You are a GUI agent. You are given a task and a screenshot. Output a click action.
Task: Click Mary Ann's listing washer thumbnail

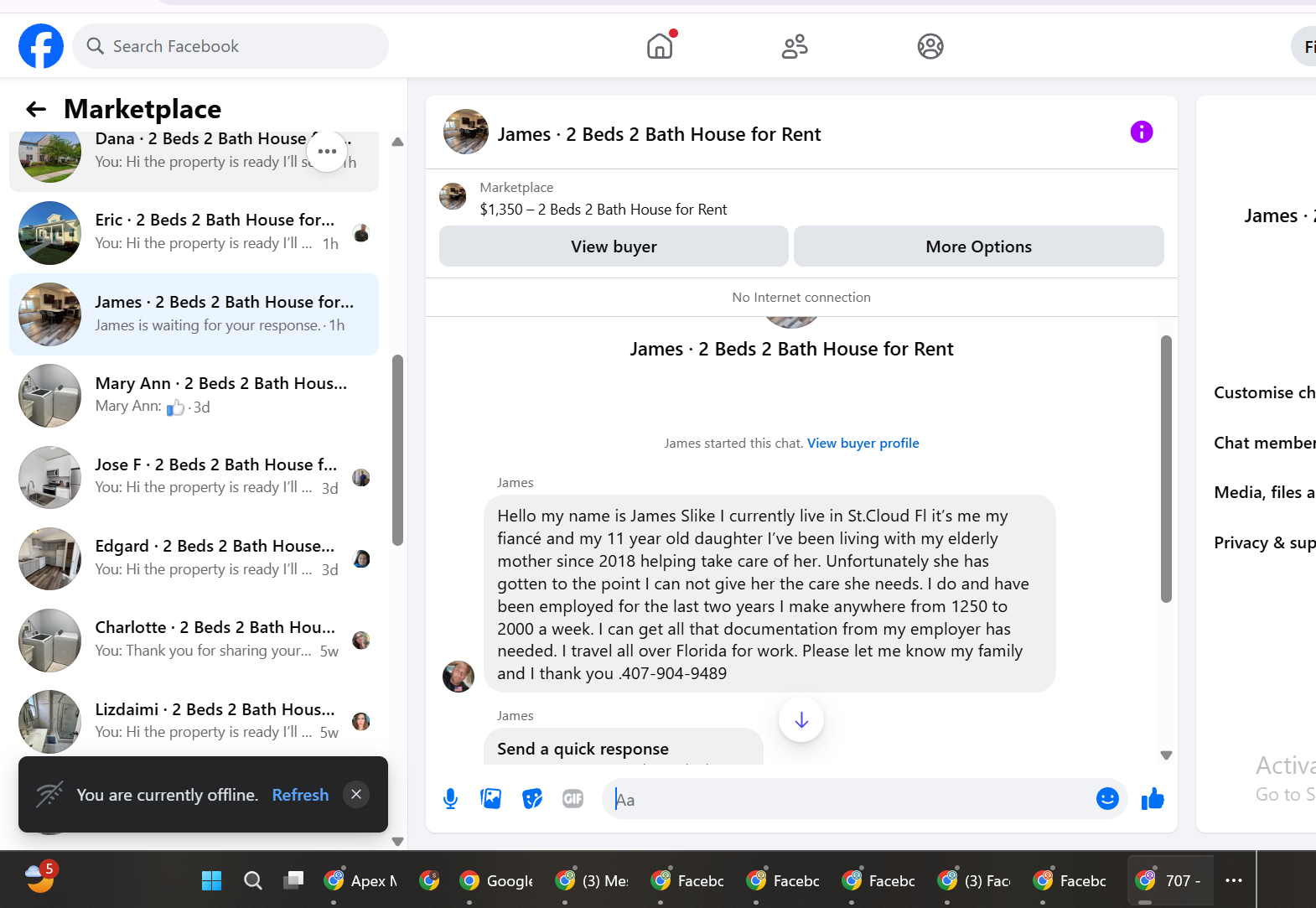click(x=50, y=396)
